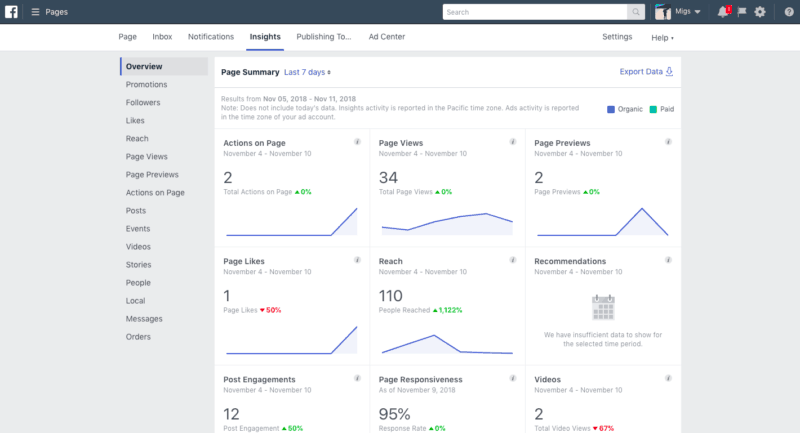Select the Insights tab
This screenshot has height=433, width=800.
click(x=265, y=37)
